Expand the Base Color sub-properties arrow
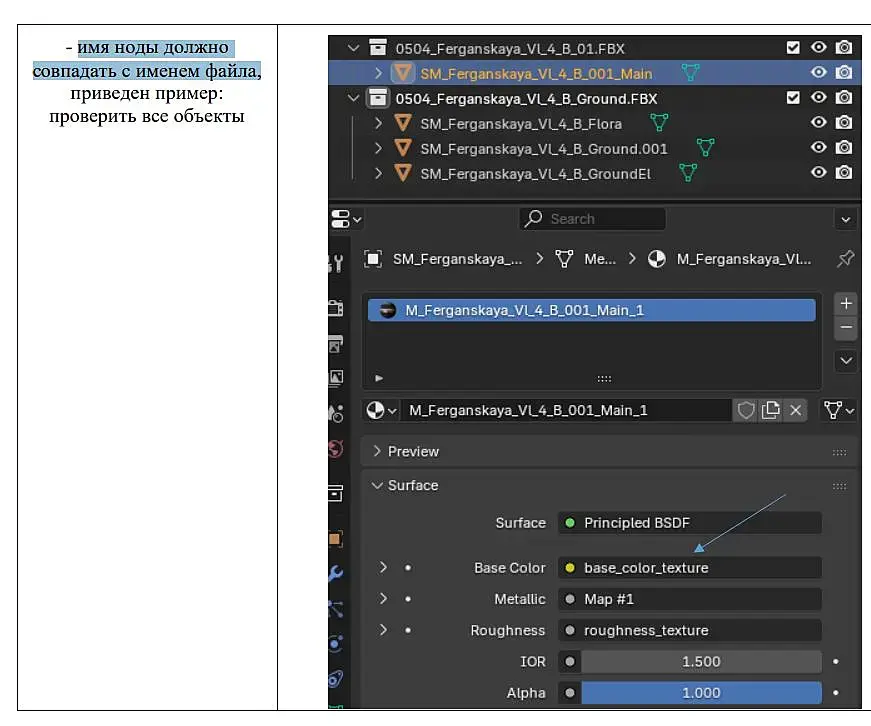Image resolution: width=871 pixels, height=726 pixels. tap(383, 568)
